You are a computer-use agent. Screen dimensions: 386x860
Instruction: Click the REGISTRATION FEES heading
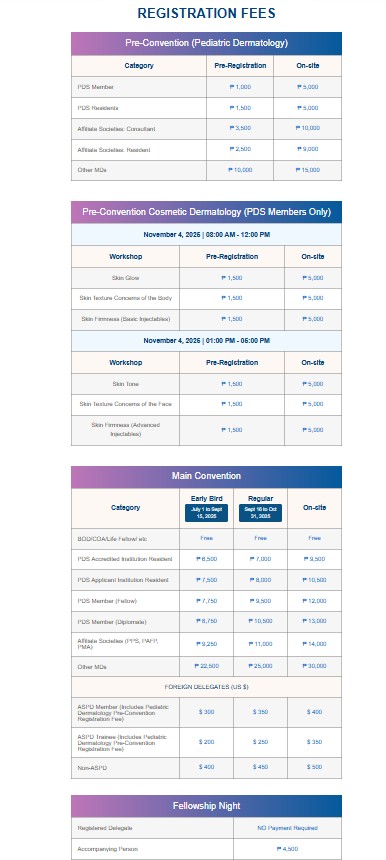point(206,13)
